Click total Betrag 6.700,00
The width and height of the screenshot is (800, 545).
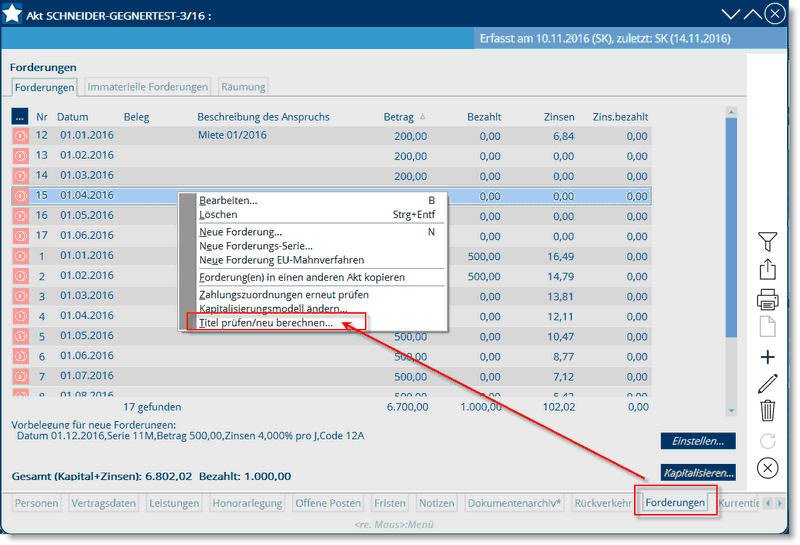pos(408,407)
